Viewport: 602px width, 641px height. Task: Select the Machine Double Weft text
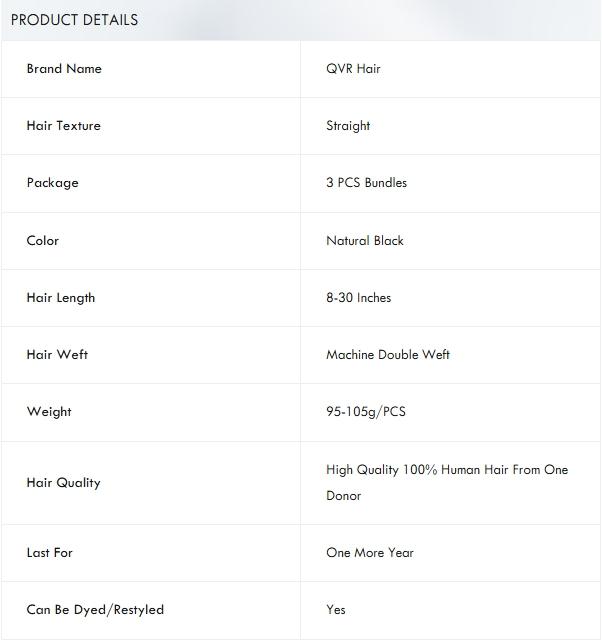point(388,355)
